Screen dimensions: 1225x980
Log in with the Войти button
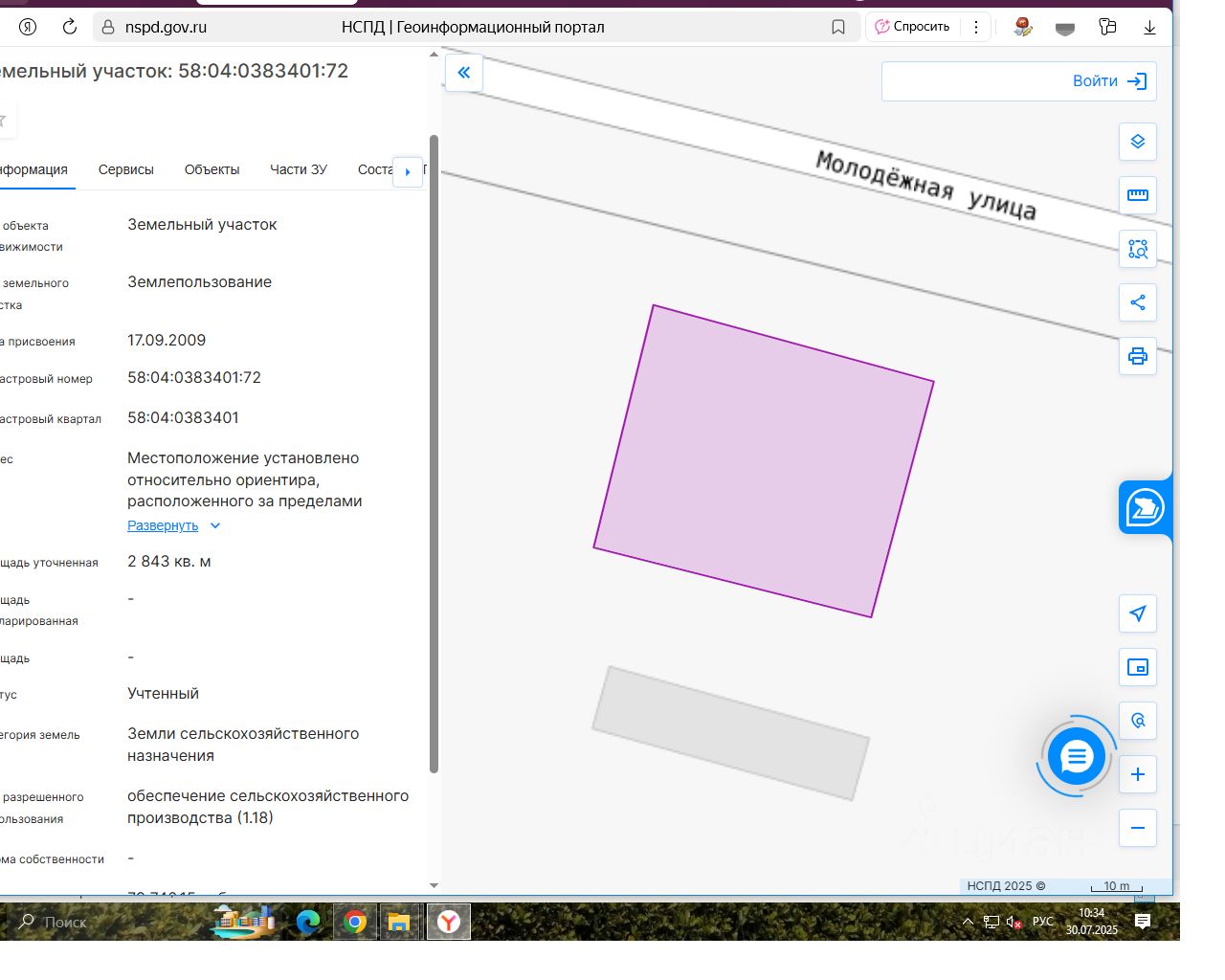point(1019,81)
